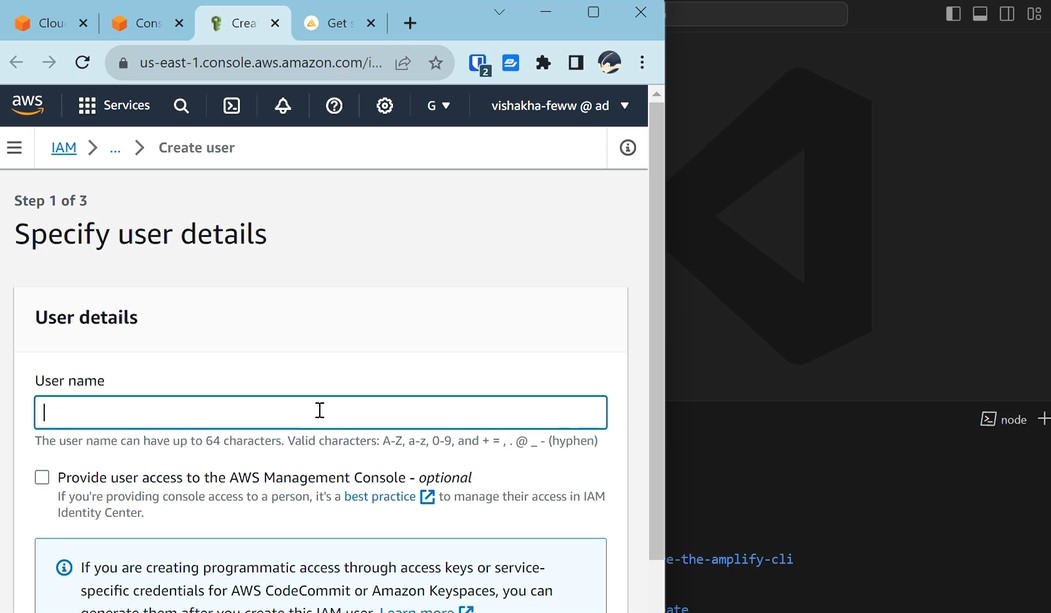Toggle the VS Code primary sidebar icon
The image size is (1051, 613).
[953, 14]
